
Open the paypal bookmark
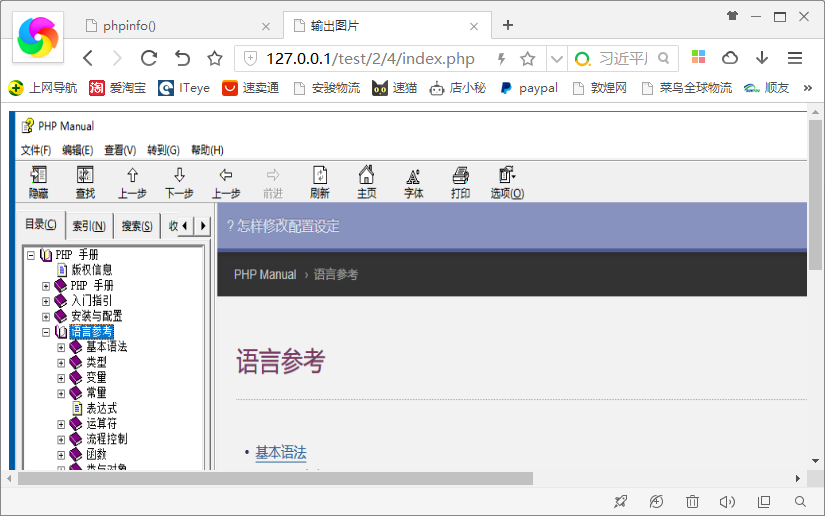[x=528, y=88]
